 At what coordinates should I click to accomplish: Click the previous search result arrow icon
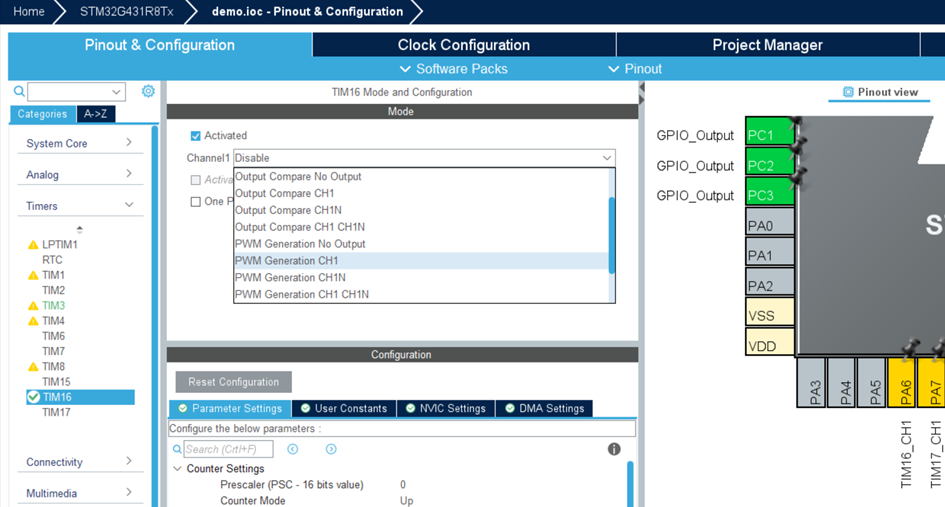293,449
